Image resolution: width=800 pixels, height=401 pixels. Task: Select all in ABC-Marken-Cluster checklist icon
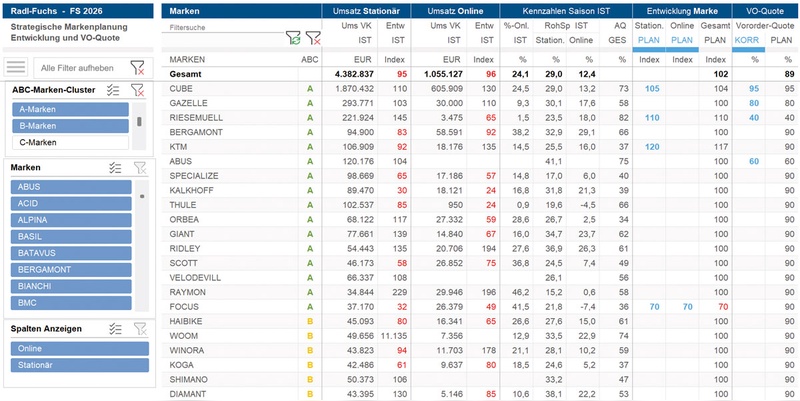point(113,90)
